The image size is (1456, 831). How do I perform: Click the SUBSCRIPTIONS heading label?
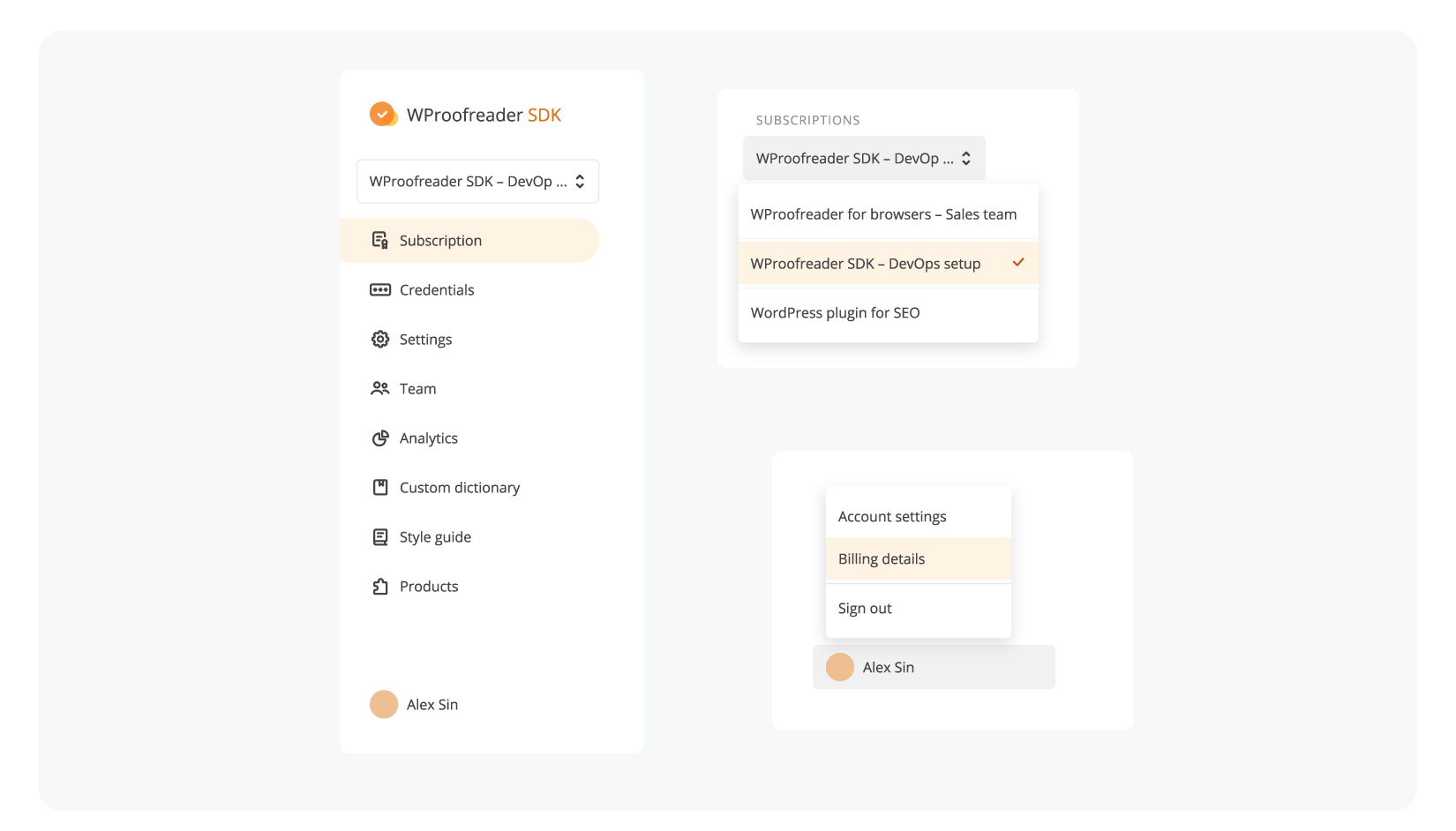[807, 120]
